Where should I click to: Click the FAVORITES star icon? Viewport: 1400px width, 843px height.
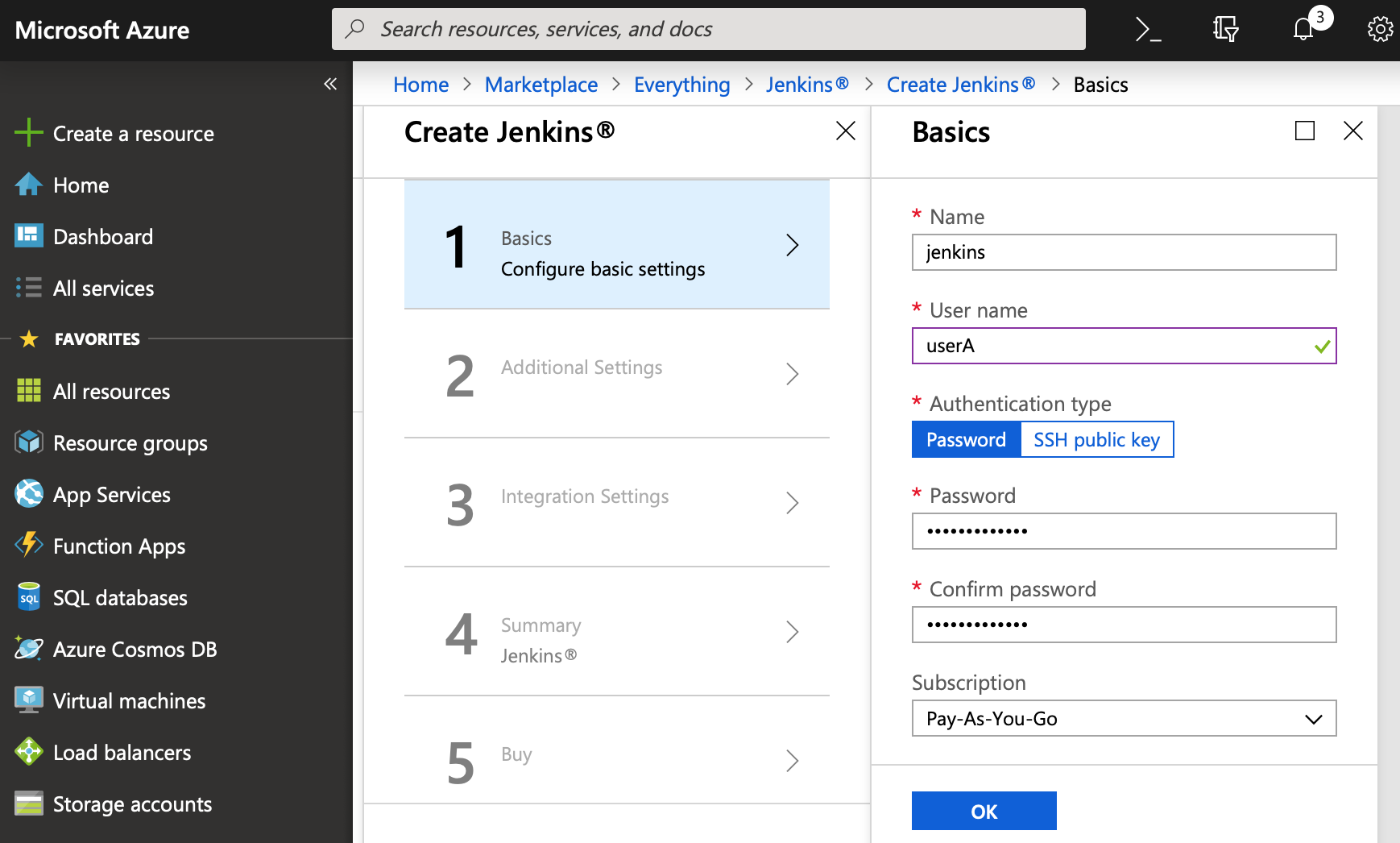pos(29,338)
